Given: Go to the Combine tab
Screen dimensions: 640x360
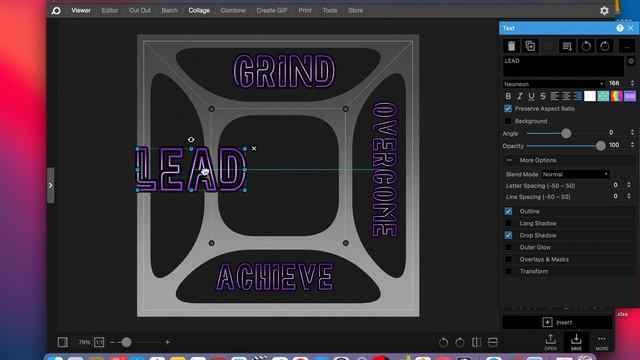Looking at the screenshot, I should pyautogui.click(x=233, y=11).
